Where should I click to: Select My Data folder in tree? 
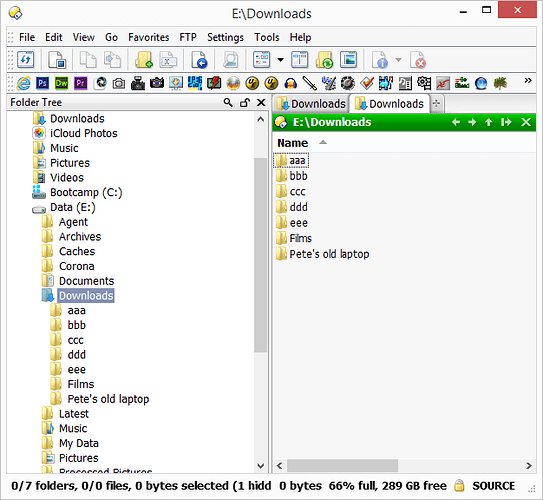[70, 443]
